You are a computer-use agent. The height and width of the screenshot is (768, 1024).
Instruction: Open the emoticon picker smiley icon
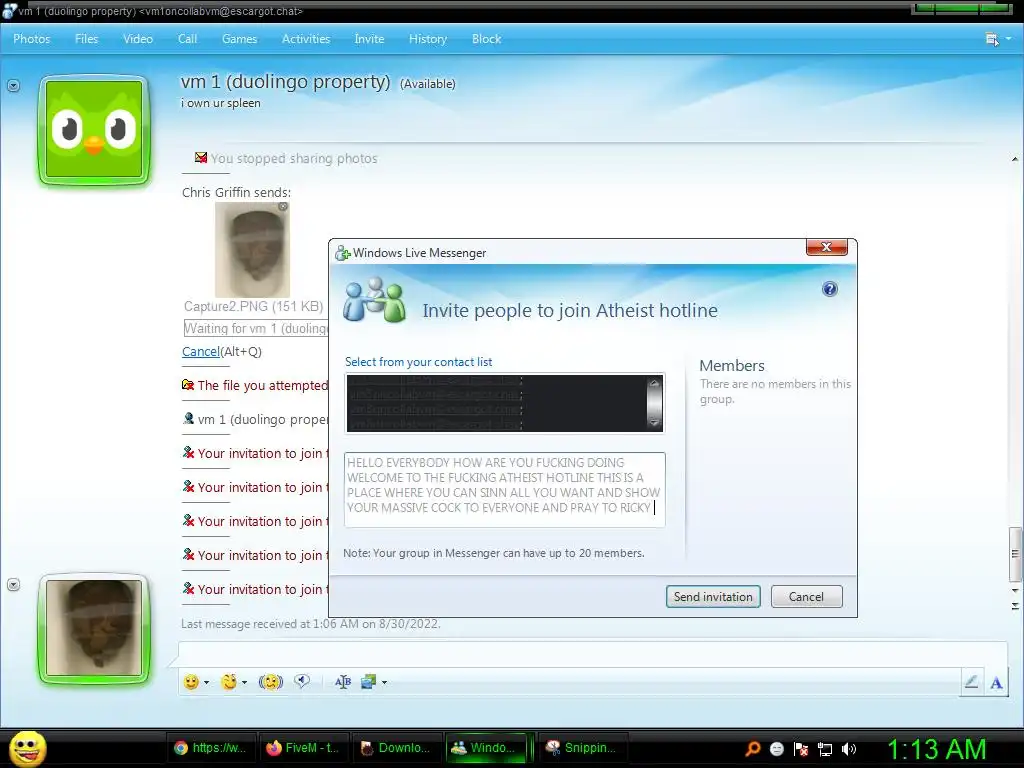[191, 682]
